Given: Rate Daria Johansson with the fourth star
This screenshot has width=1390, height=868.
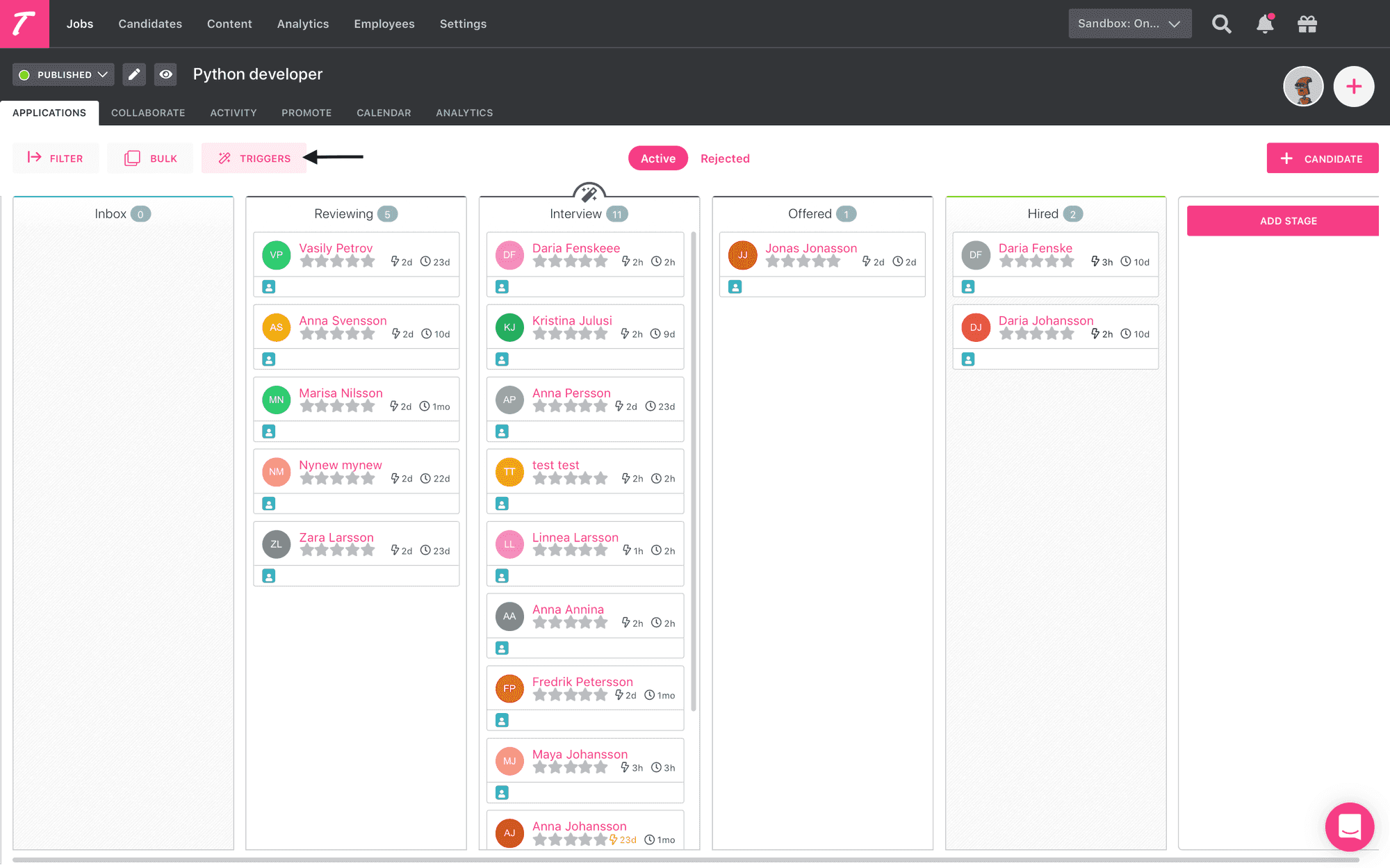Looking at the screenshot, I should 1052,334.
